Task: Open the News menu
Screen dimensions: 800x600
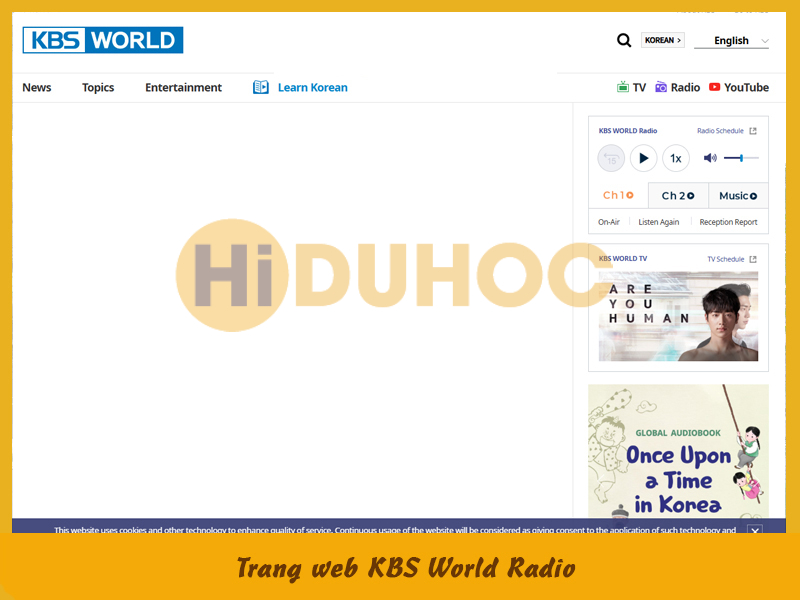Action: [36, 87]
